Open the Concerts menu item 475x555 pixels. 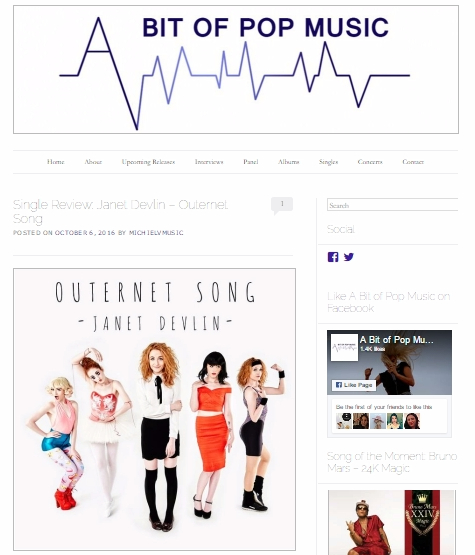[x=370, y=162]
